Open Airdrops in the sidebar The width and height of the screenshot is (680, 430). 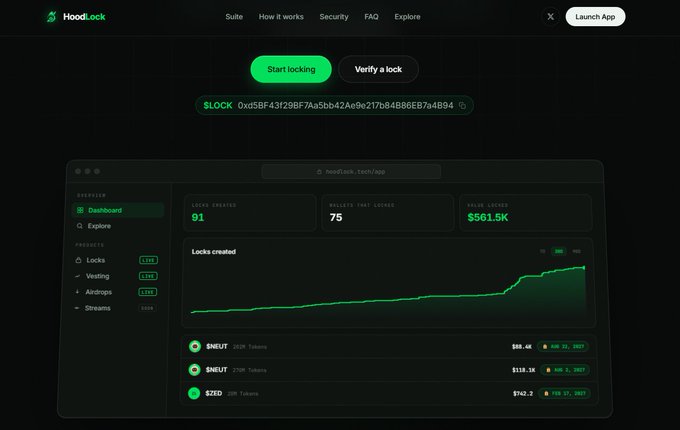(x=98, y=292)
